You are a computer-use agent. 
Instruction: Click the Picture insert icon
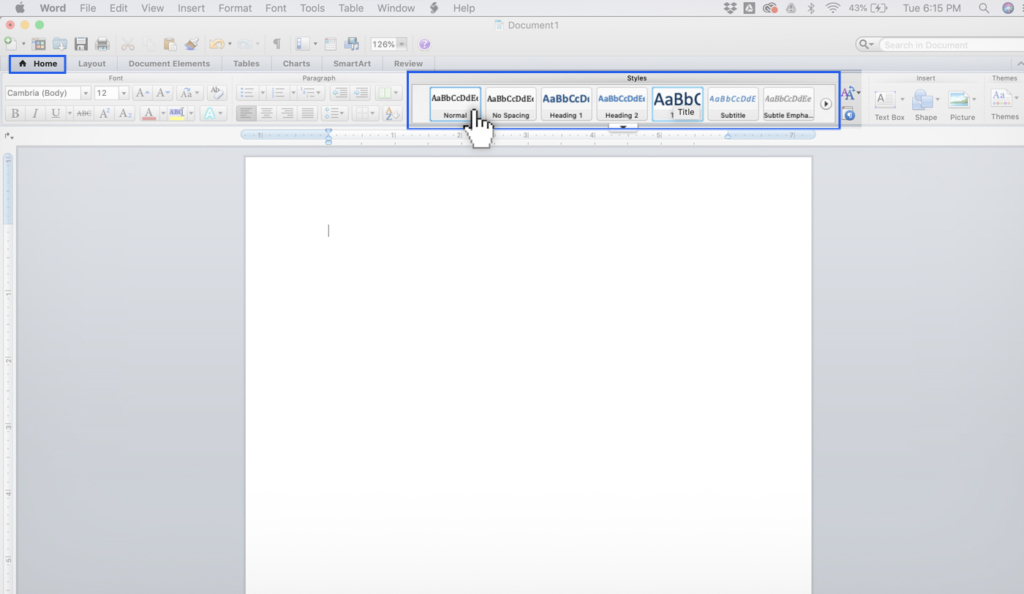click(x=961, y=103)
